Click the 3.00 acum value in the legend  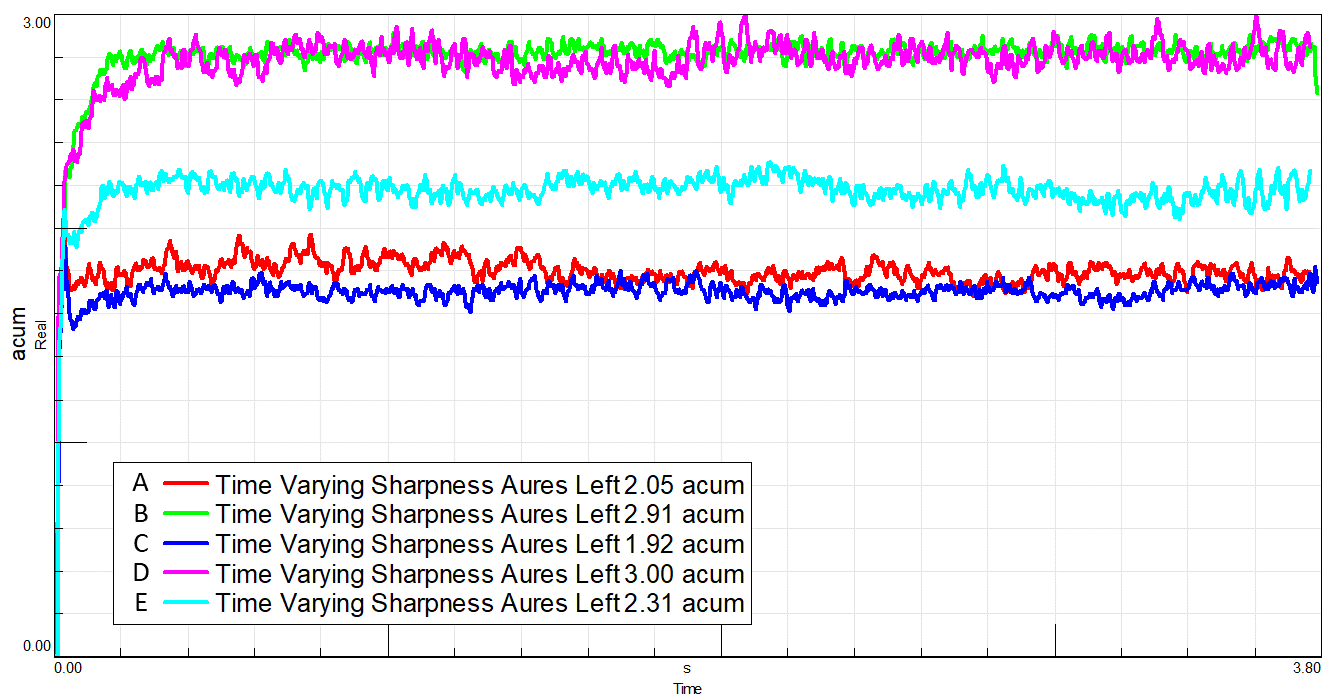[x=684, y=575]
